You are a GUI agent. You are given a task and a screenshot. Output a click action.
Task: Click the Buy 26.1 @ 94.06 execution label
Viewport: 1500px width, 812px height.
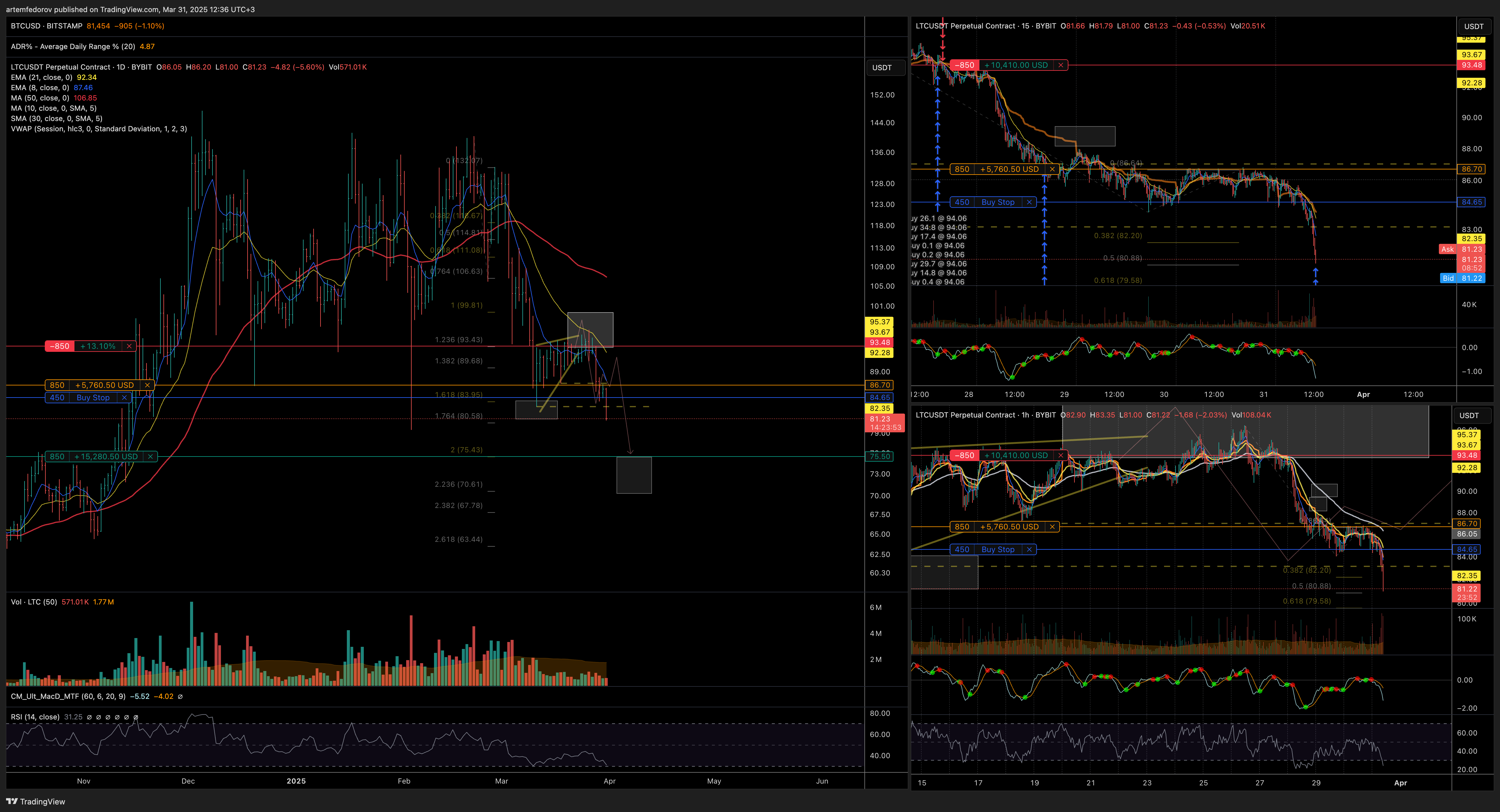pyautogui.click(x=939, y=219)
